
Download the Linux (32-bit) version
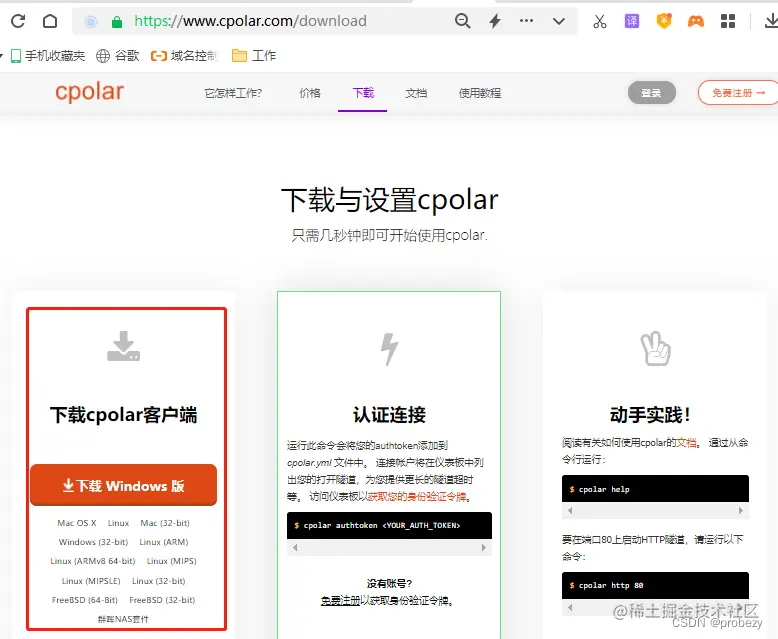159,581
